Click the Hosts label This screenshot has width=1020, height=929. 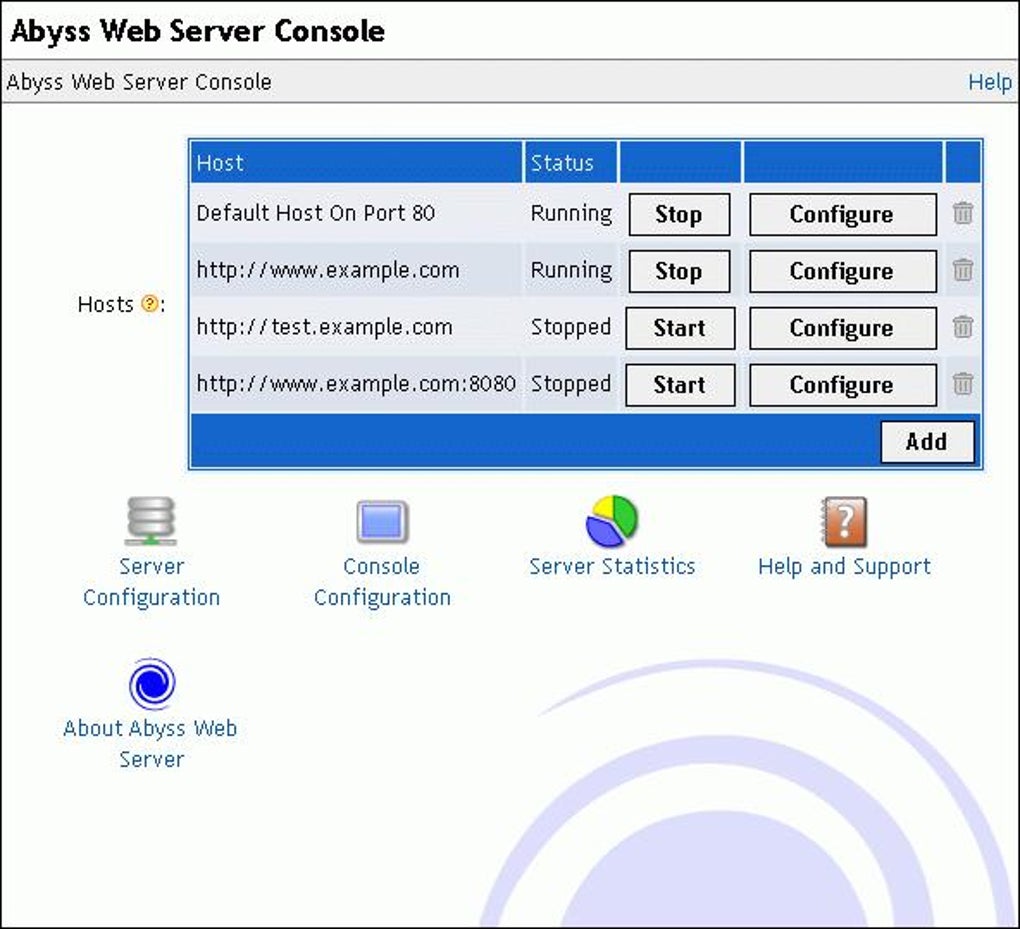(105, 304)
